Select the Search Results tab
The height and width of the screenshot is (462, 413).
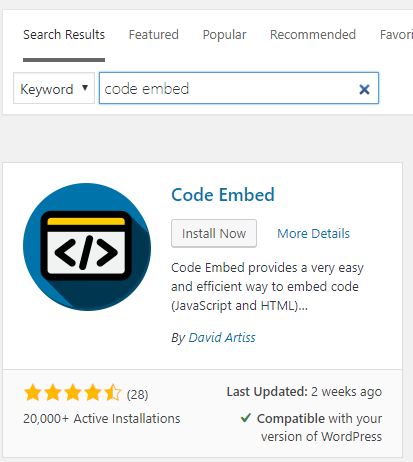click(x=64, y=35)
